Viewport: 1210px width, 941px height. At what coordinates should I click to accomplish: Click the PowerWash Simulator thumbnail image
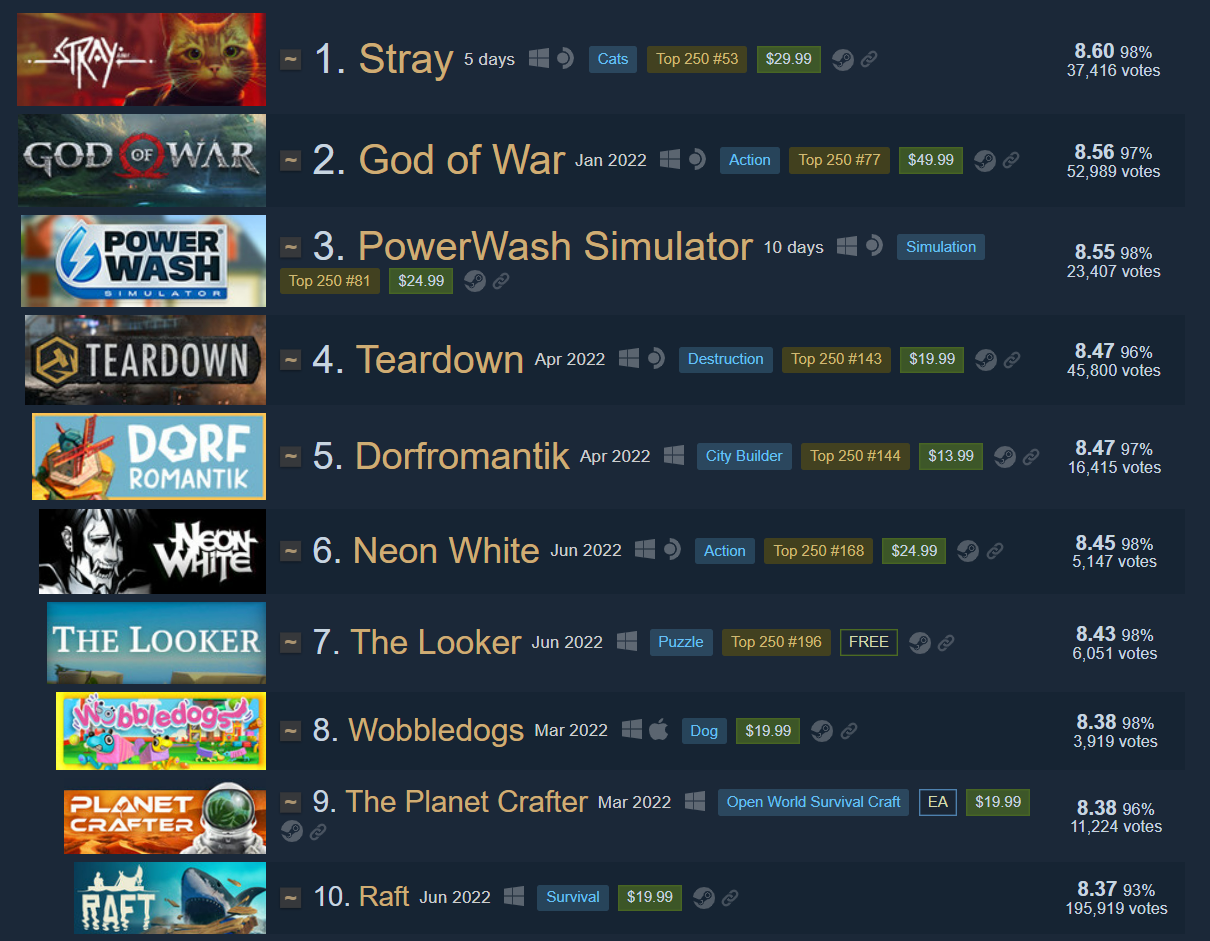point(143,260)
